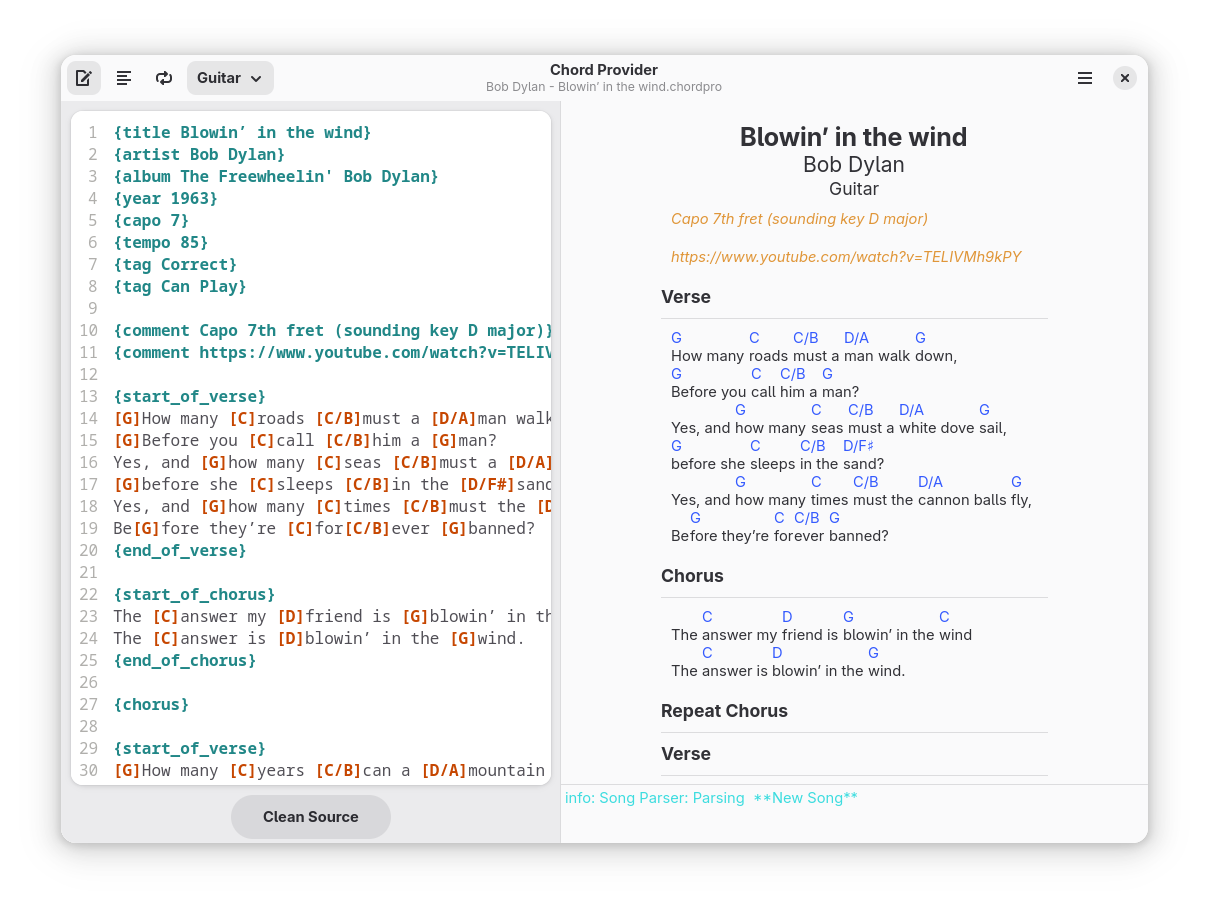Image resolution: width=1209 pixels, height=910 pixels.
Task: Click the text lines icon in header
Action: point(124,78)
